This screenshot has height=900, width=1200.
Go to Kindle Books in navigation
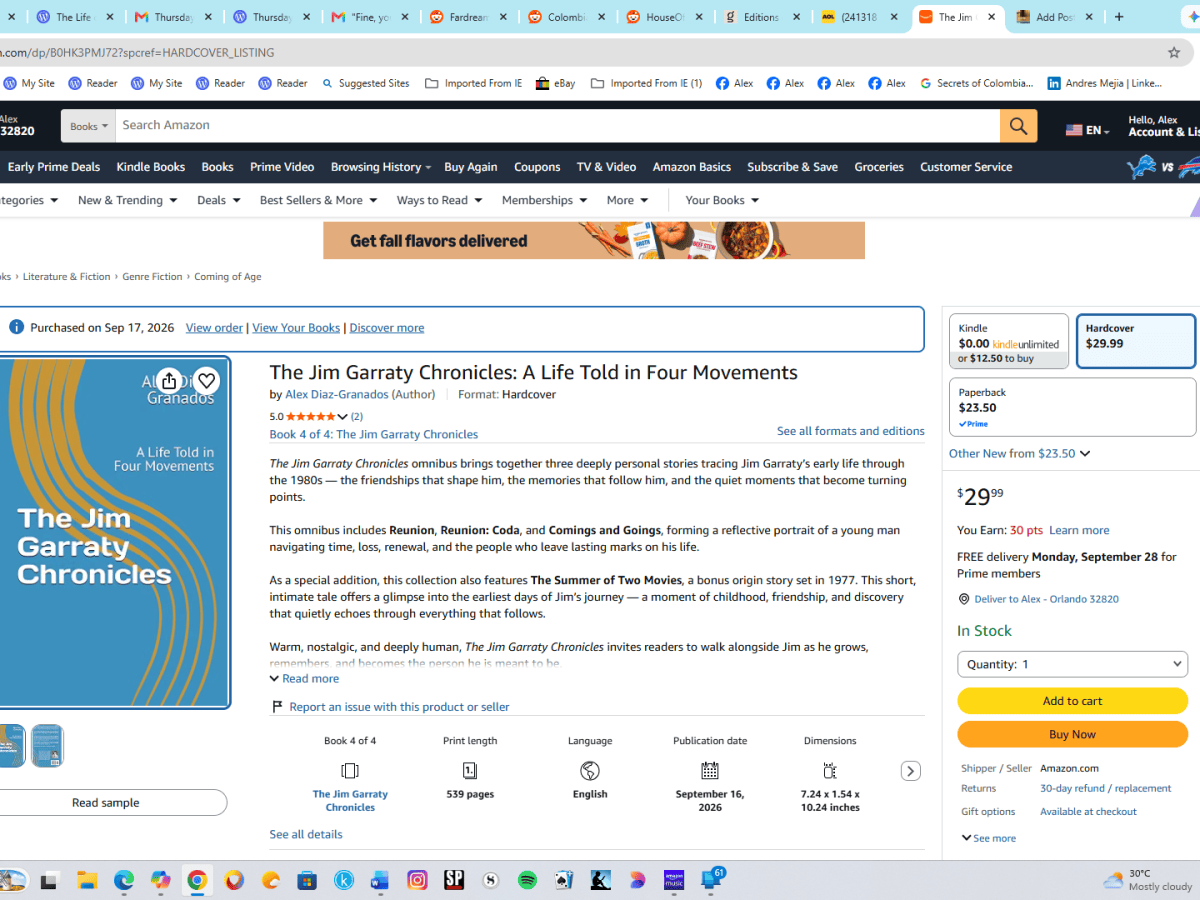coord(150,167)
